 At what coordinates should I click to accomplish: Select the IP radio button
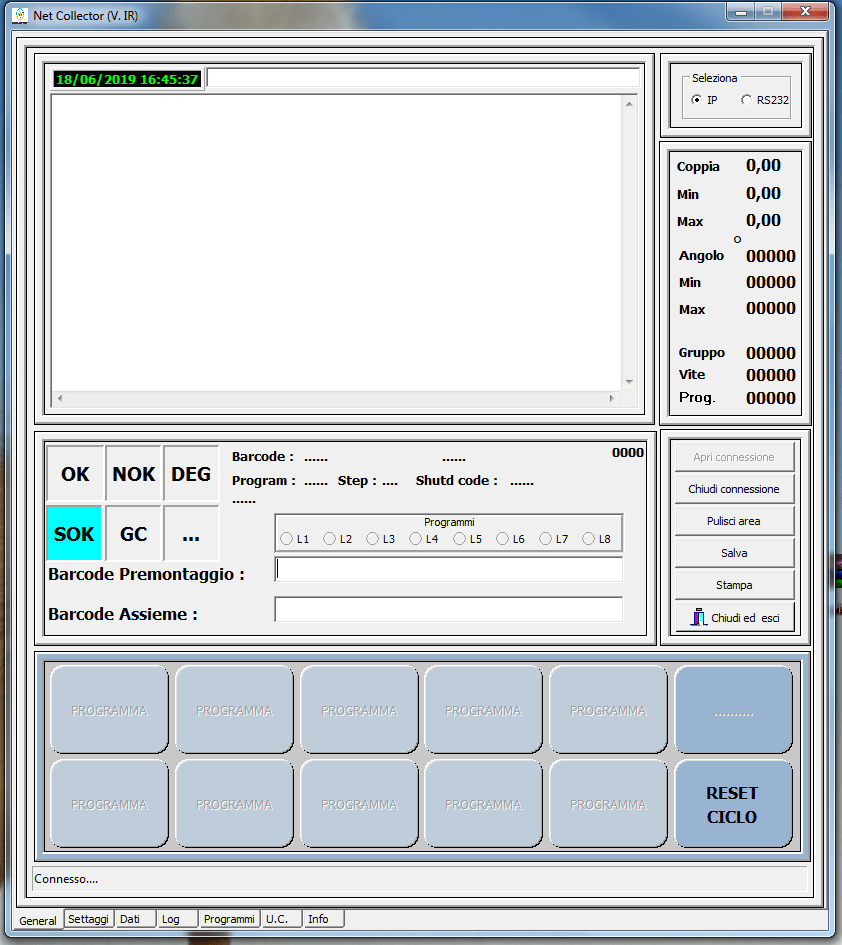tap(696, 99)
